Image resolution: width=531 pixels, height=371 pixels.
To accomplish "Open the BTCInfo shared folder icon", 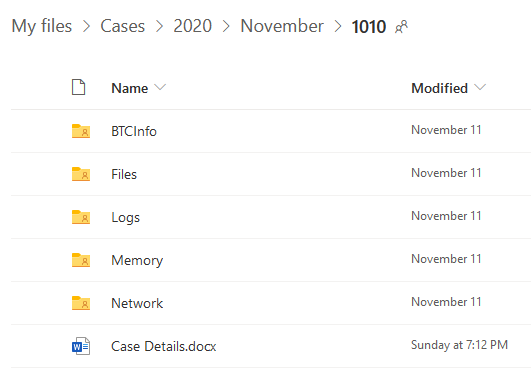I will pos(81,131).
